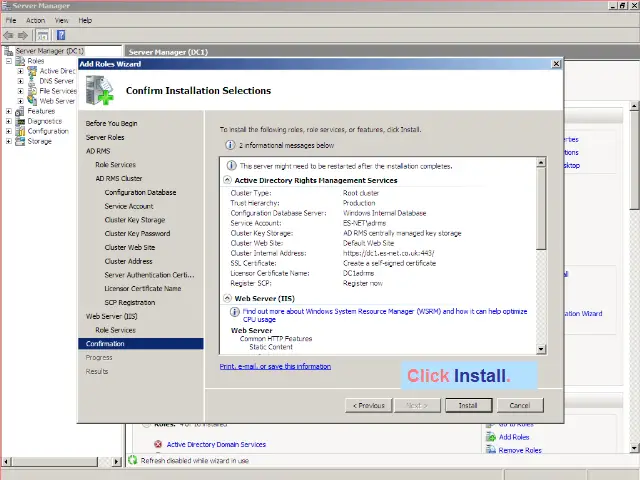Click the Cancel button

point(520,405)
